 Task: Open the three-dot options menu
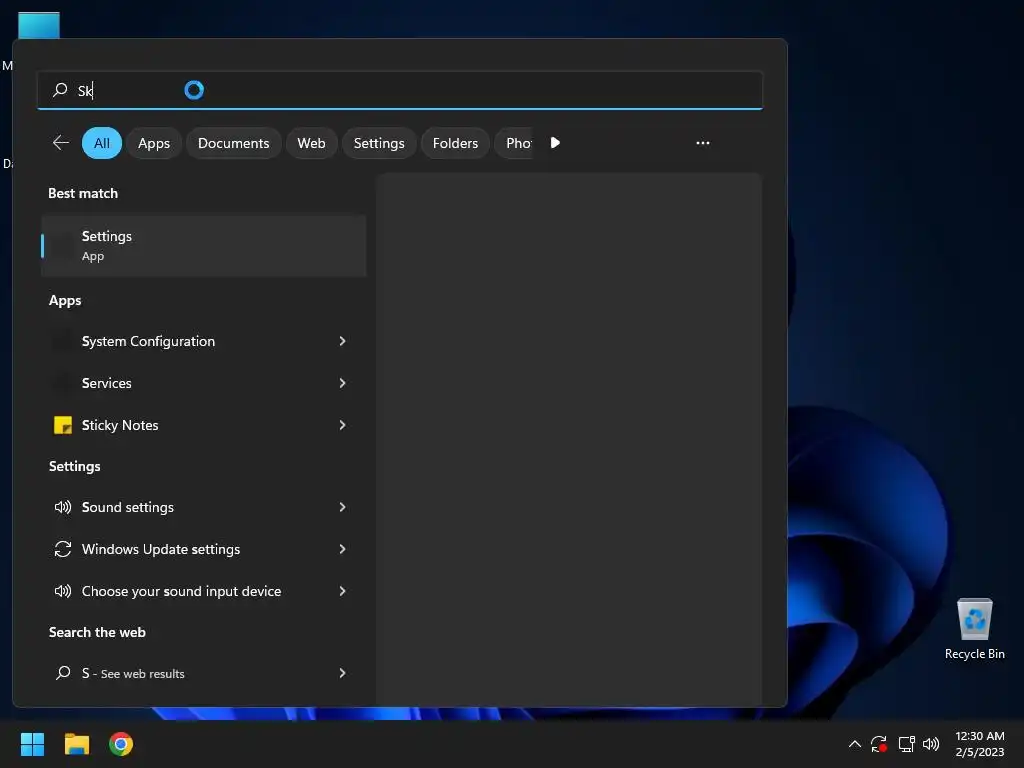(703, 143)
